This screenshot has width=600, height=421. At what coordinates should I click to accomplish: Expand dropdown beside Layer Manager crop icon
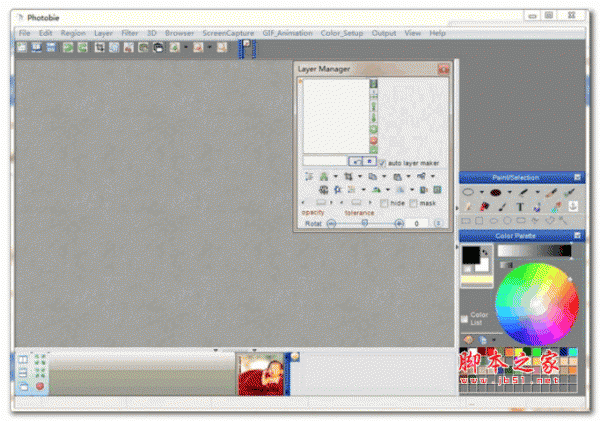(360, 176)
